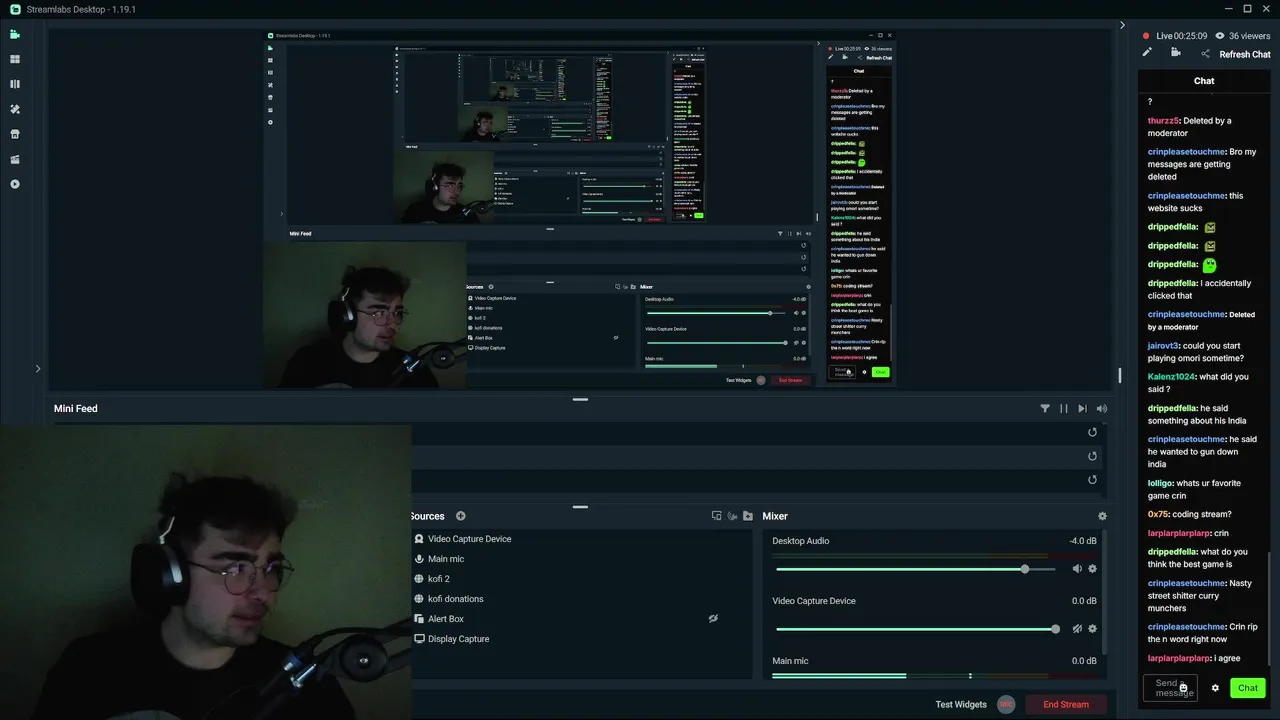Collapse the chat panel with top chevron
Image resolution: width=1280 pixels, height=720 pixels.
click(1122, 26)
